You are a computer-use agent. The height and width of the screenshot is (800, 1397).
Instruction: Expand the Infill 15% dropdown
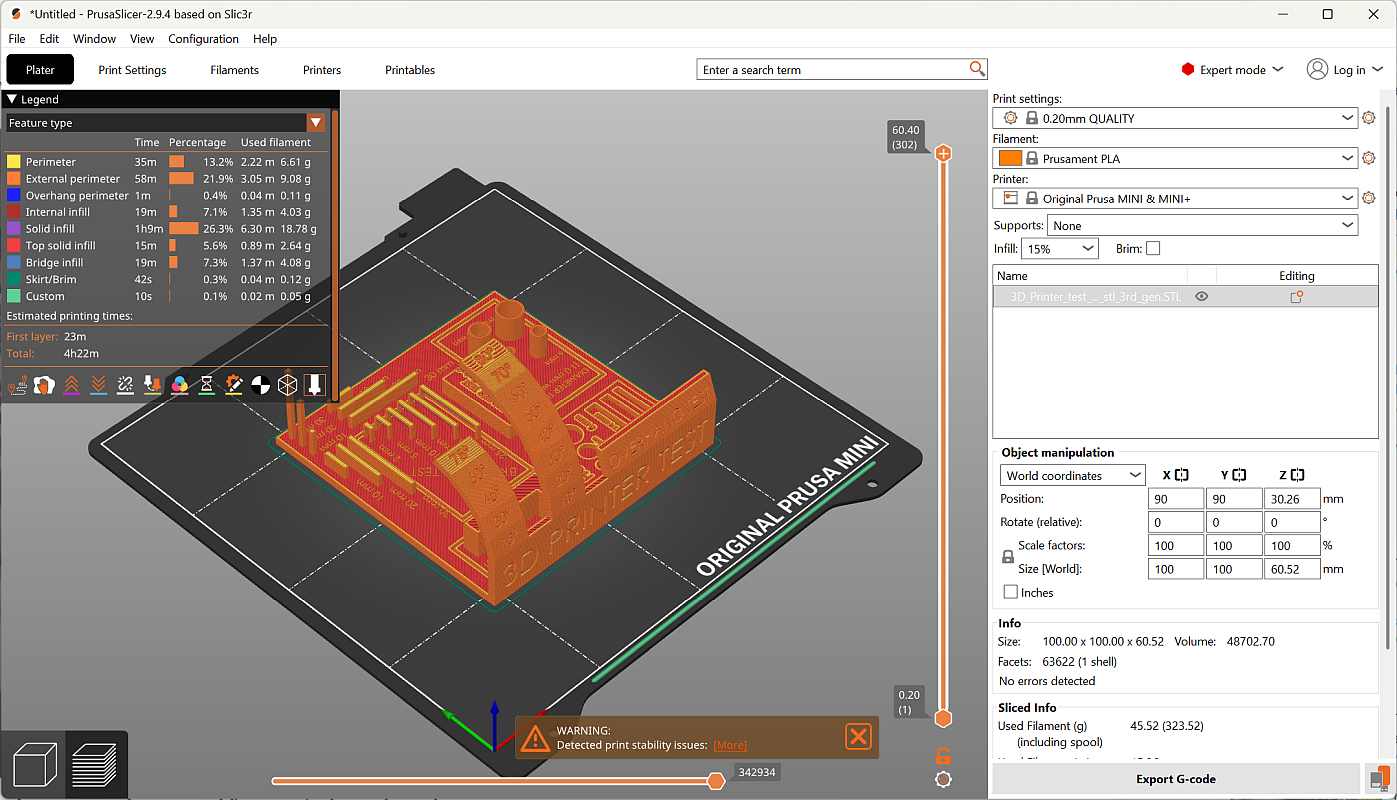click(1059, 248)
